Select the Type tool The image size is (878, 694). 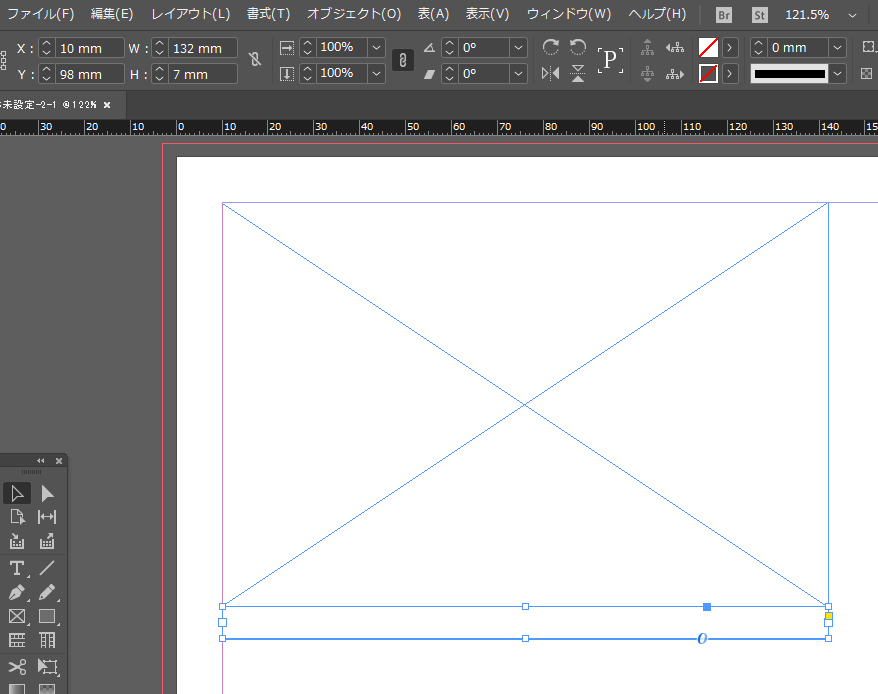click(x=17, y=569)
